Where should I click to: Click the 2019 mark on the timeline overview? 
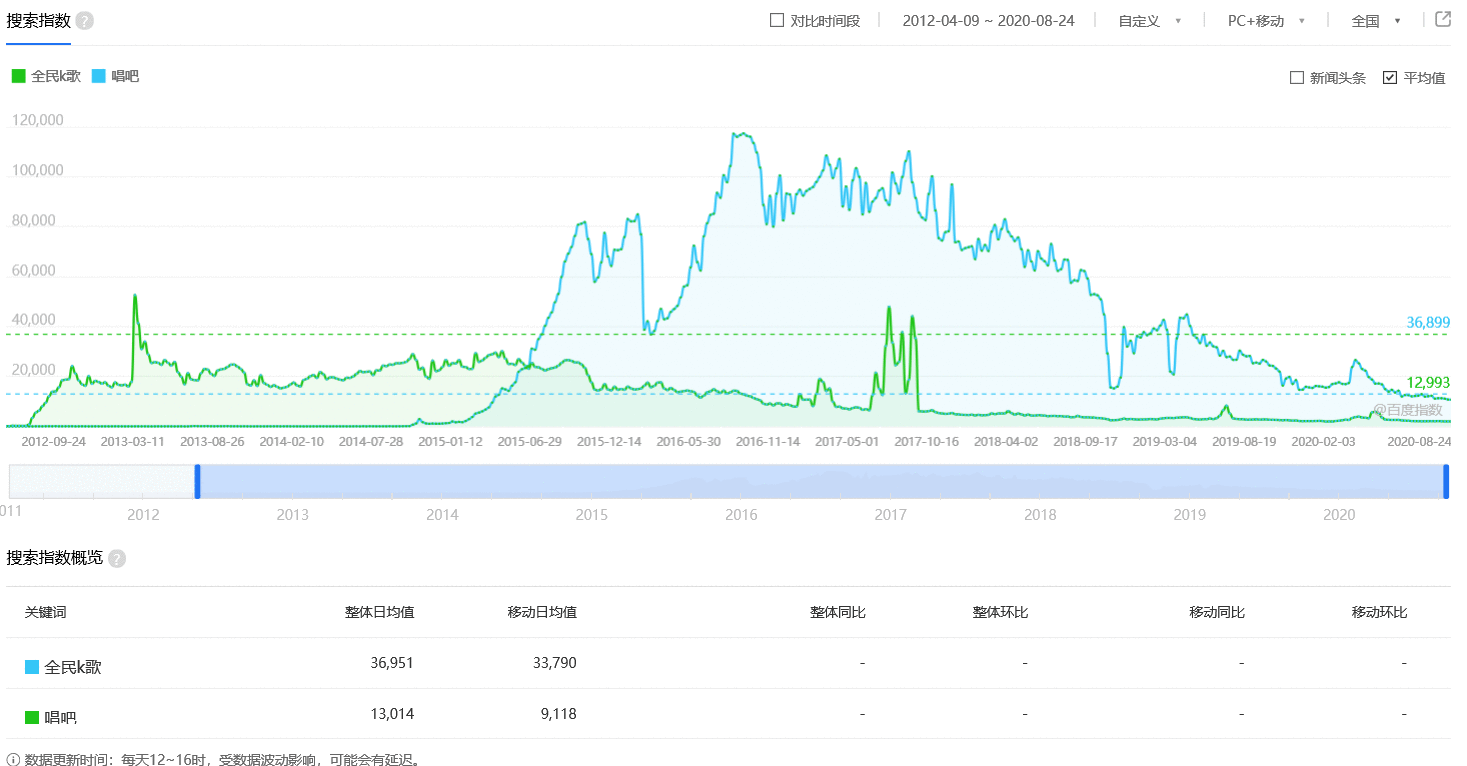tap(1189, 515)
